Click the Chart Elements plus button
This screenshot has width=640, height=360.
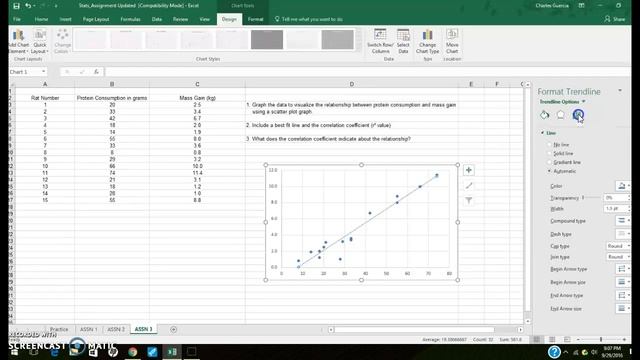[469, 170]
